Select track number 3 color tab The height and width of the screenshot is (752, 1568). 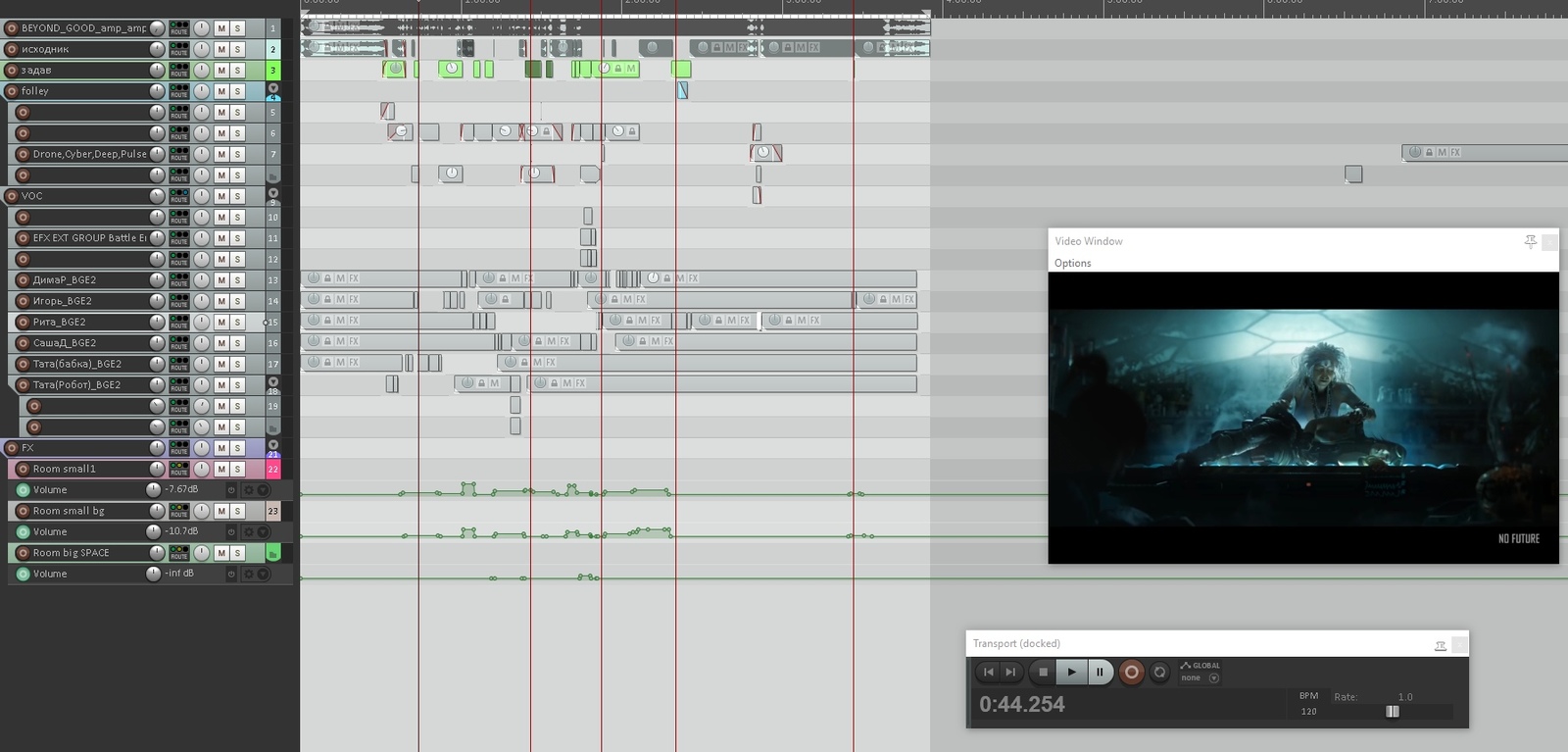tap(273, 71)
